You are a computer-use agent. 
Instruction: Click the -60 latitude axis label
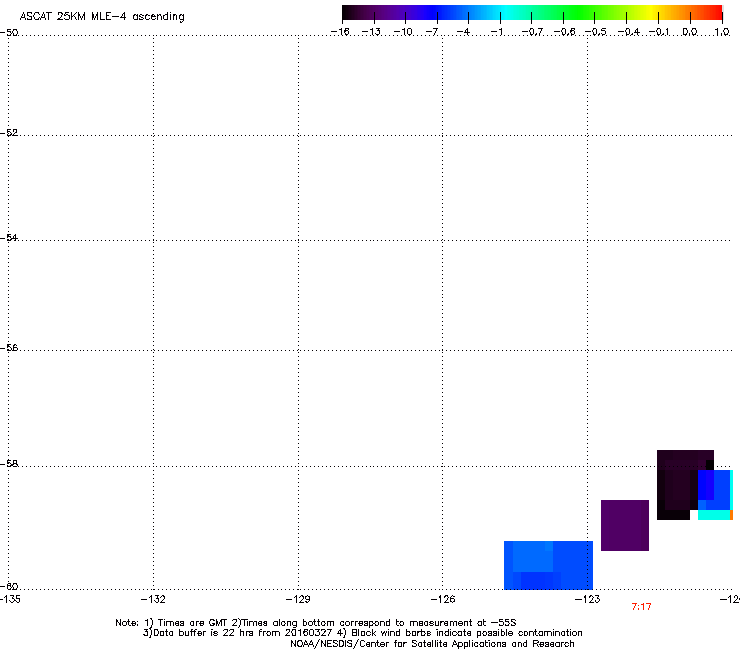(9, 586)
